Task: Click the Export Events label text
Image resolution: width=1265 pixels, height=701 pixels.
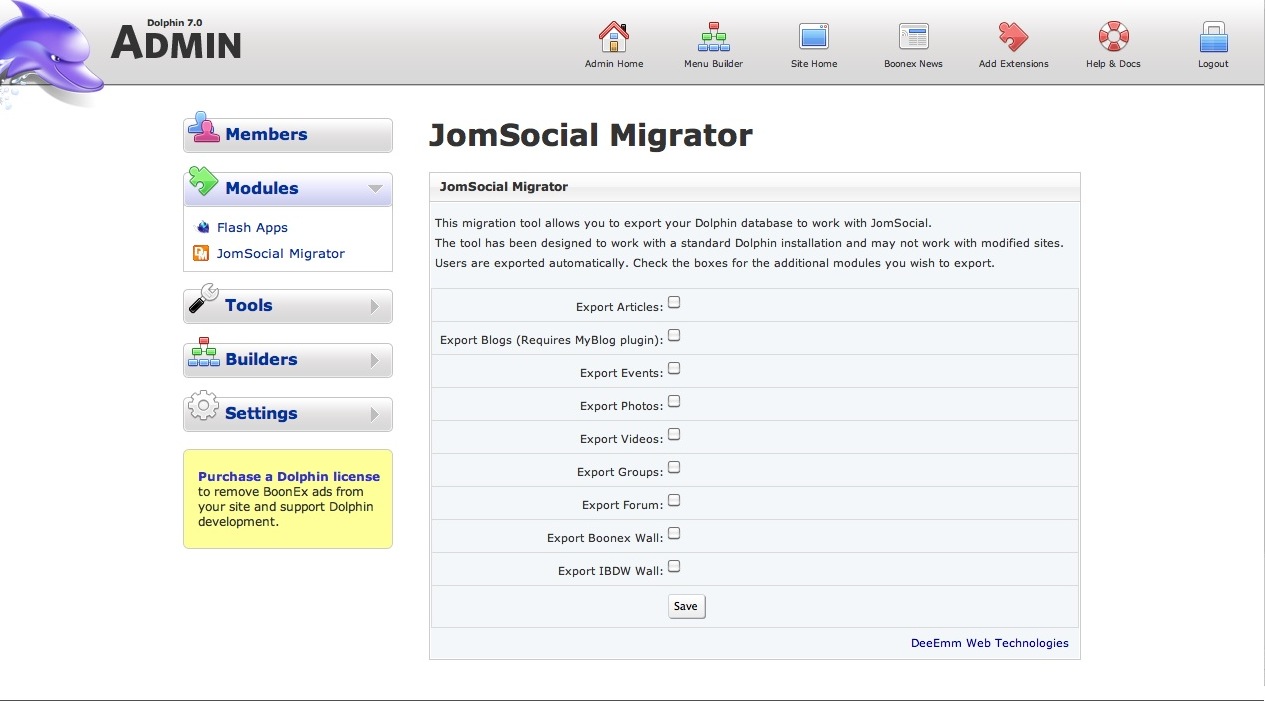Action: coord(622,373)
